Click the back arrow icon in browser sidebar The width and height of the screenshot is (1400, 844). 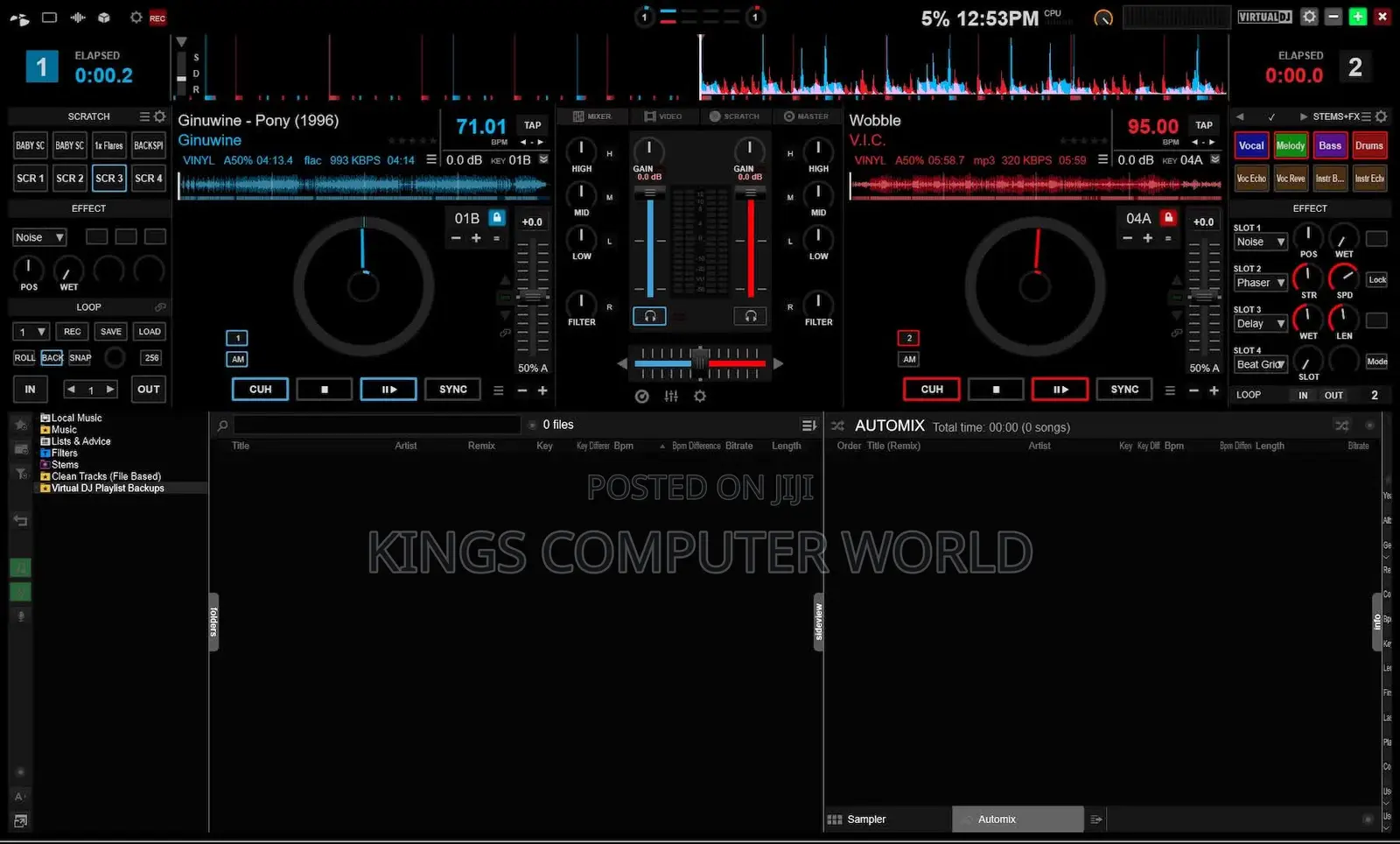(x=21, y=521)
